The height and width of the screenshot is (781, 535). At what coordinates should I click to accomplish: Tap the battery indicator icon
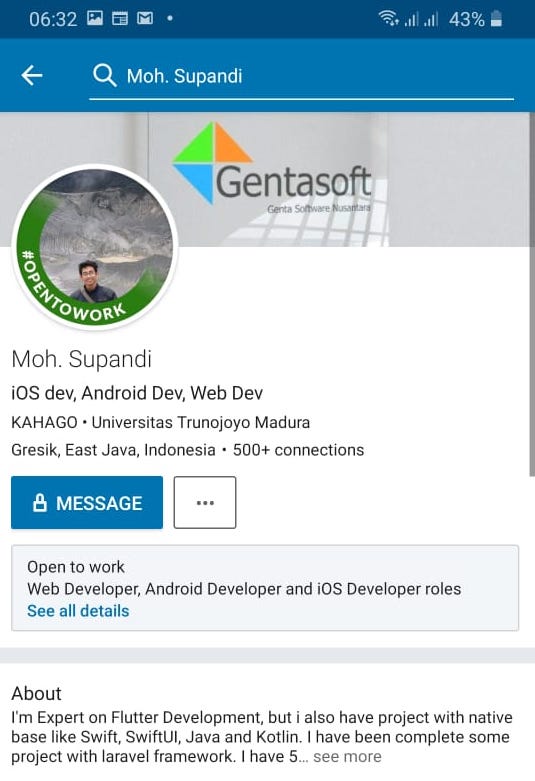[496, 19]
